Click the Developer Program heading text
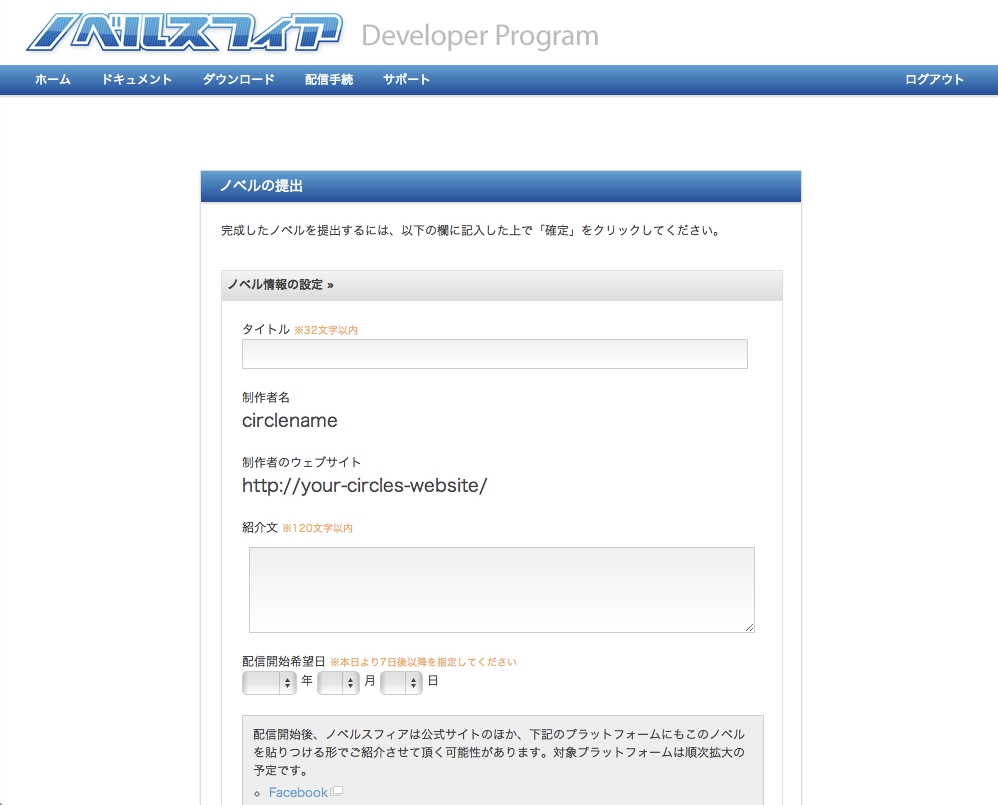Image resolution: width=998 pixels, height=805 pixels. pyautogui.click(x=480, y=36)
